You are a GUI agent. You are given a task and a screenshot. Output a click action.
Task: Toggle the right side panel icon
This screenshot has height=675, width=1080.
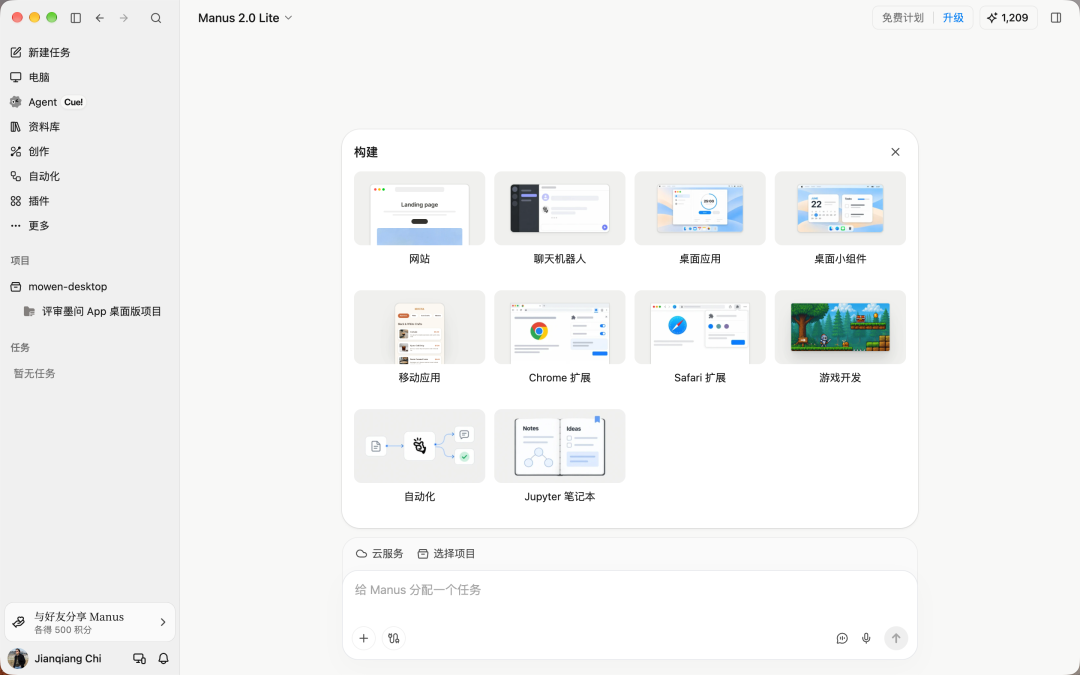click(1056, 18)
